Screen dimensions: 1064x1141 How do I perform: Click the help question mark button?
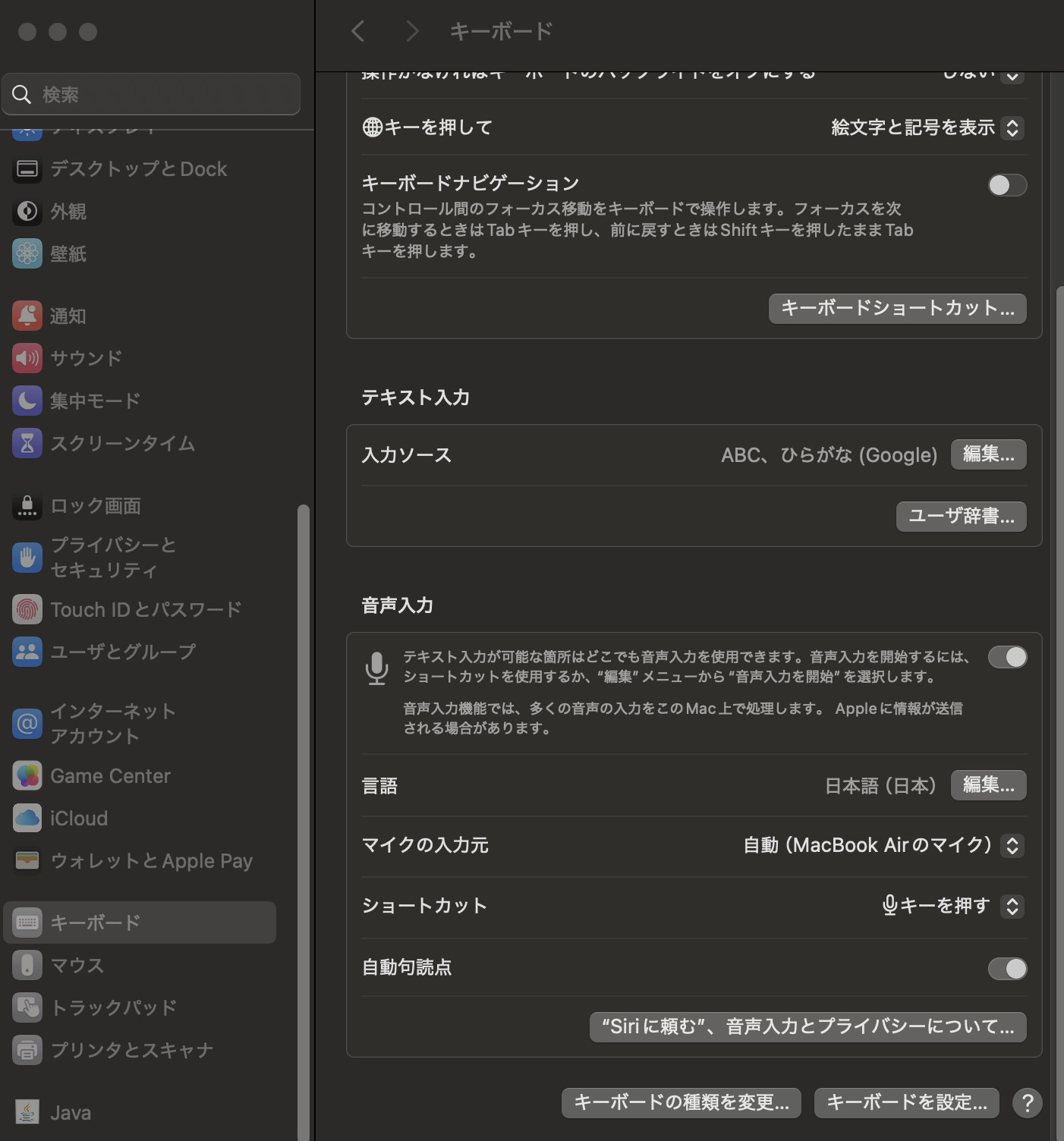point(1027,1103)
